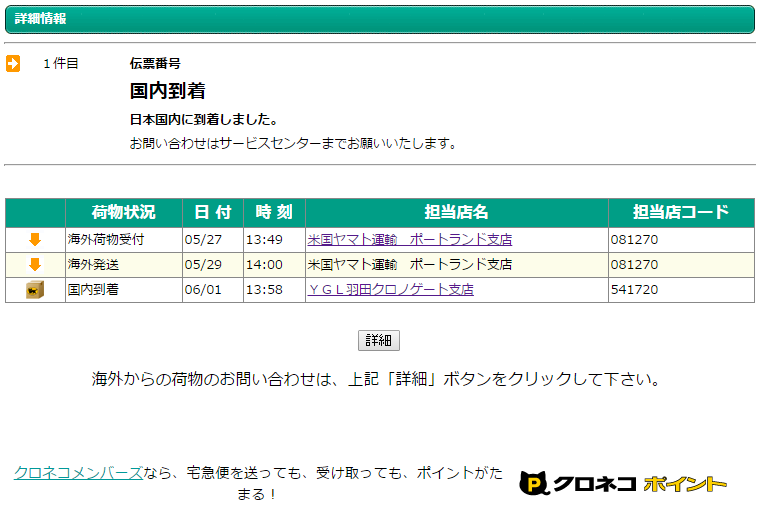Open 米国ヤマト運輸 ポートランド支店 link in 海外荷物受付 row
This screenshot has height=507, width=758.
409,240
